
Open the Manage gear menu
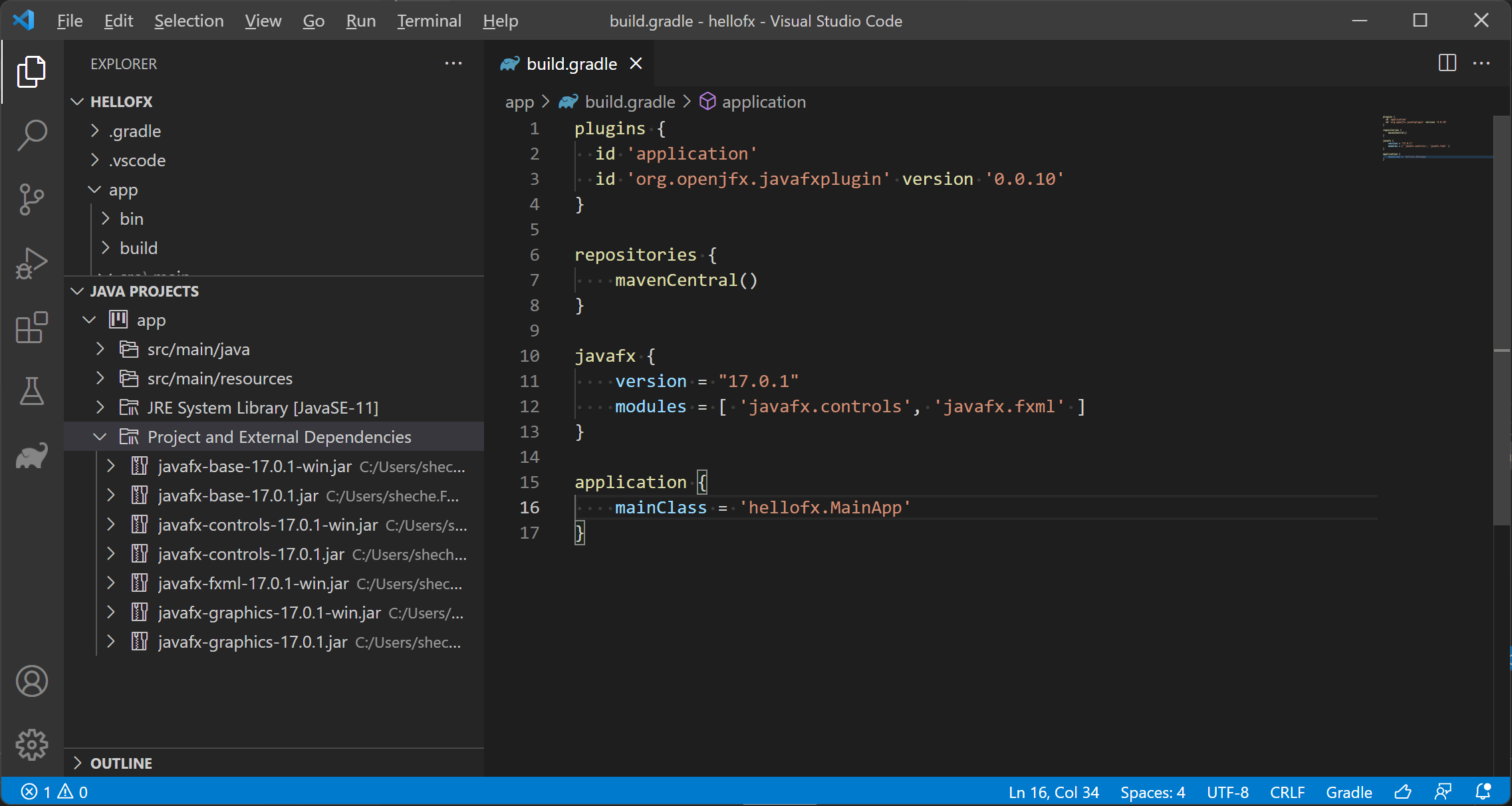31,744
